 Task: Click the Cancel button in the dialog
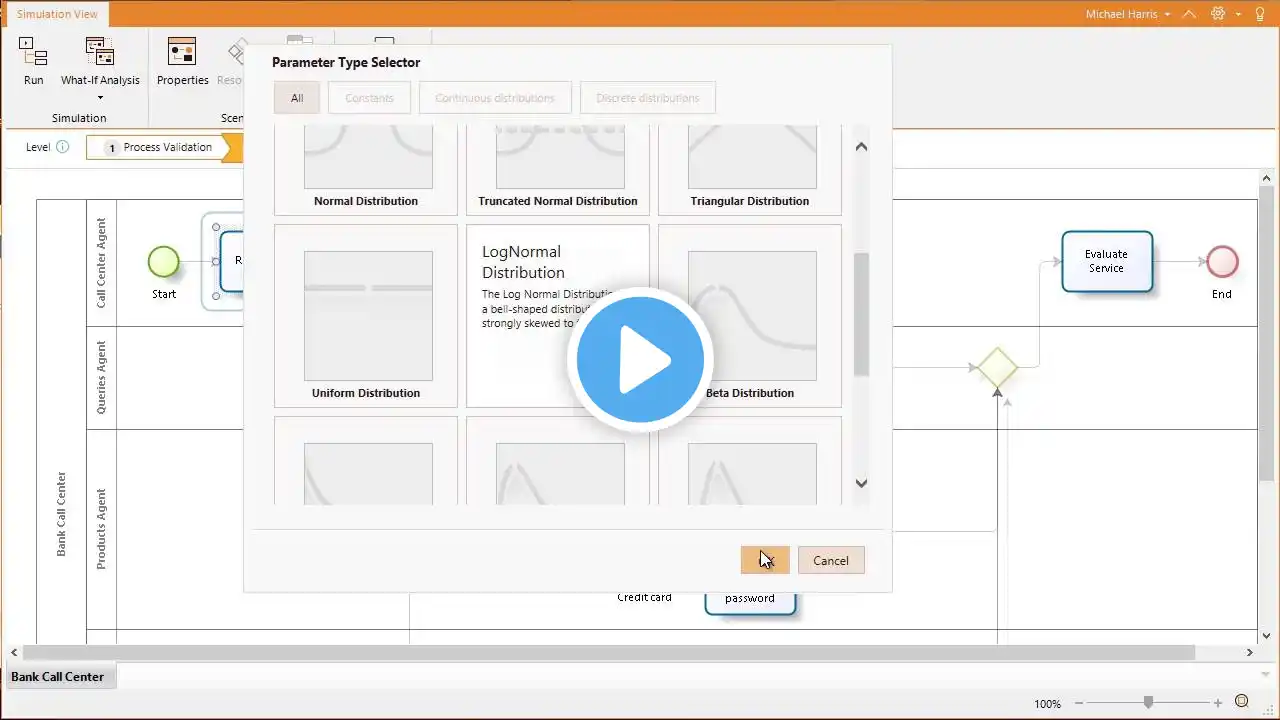coord(831,560)
